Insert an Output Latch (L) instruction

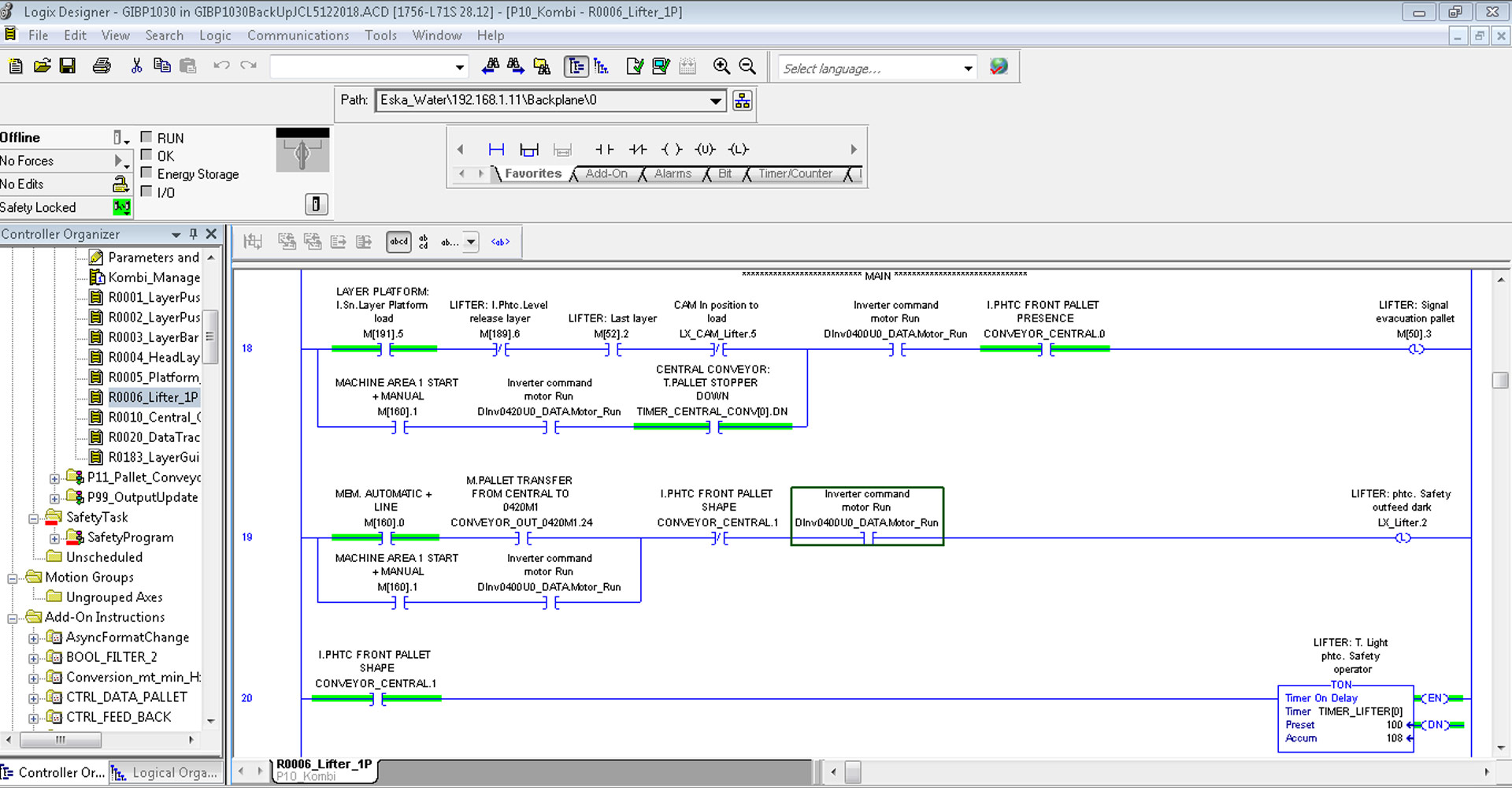tap(739, 150)
